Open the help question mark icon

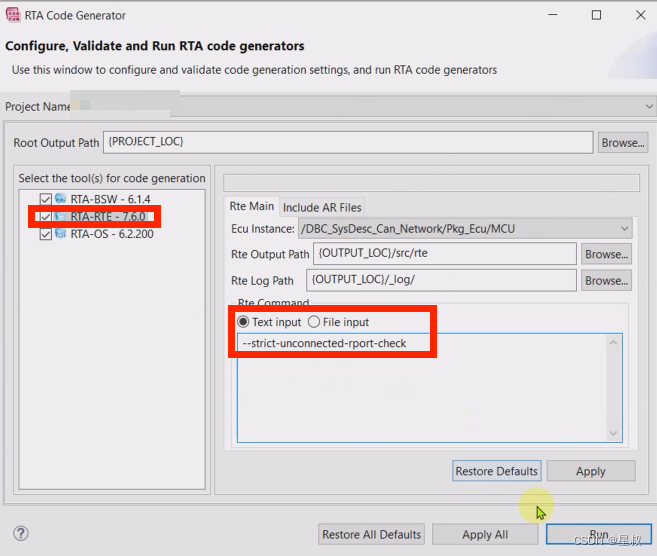pyautogui.click(x=21, y=533)
